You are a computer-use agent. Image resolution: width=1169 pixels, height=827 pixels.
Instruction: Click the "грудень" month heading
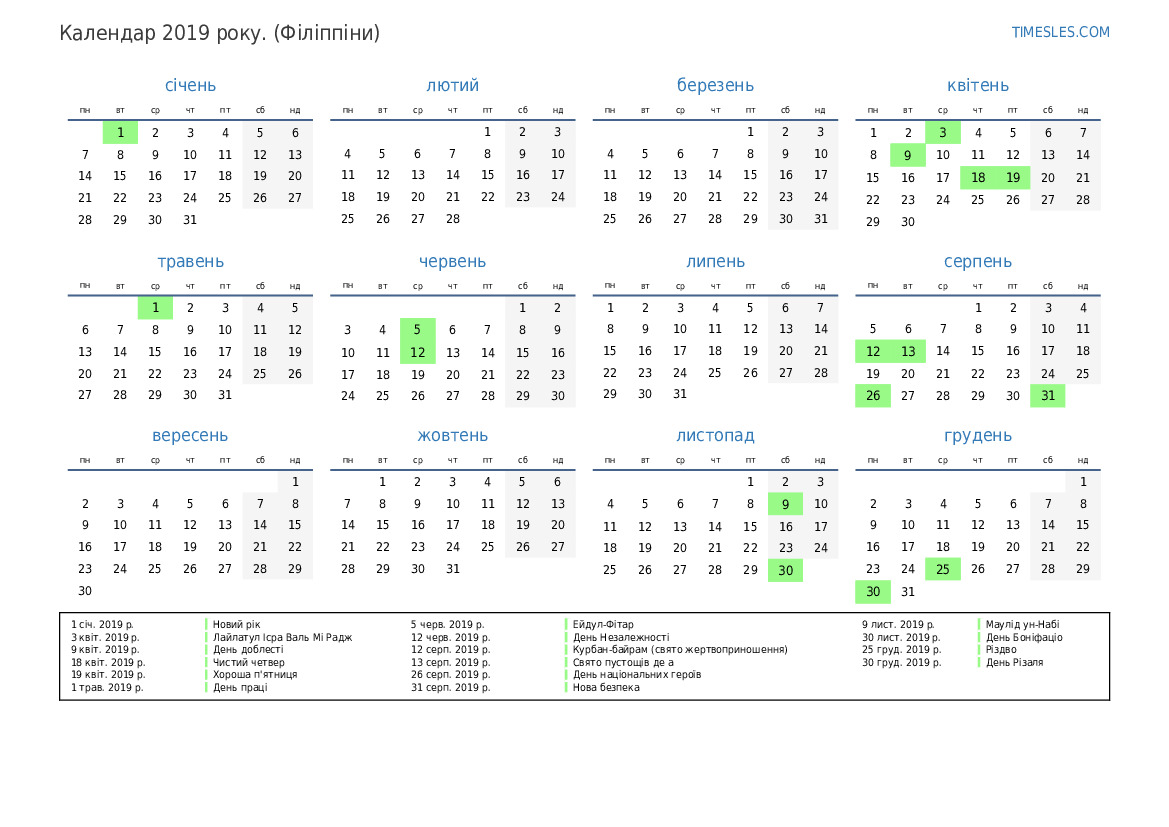coord(977,436)
